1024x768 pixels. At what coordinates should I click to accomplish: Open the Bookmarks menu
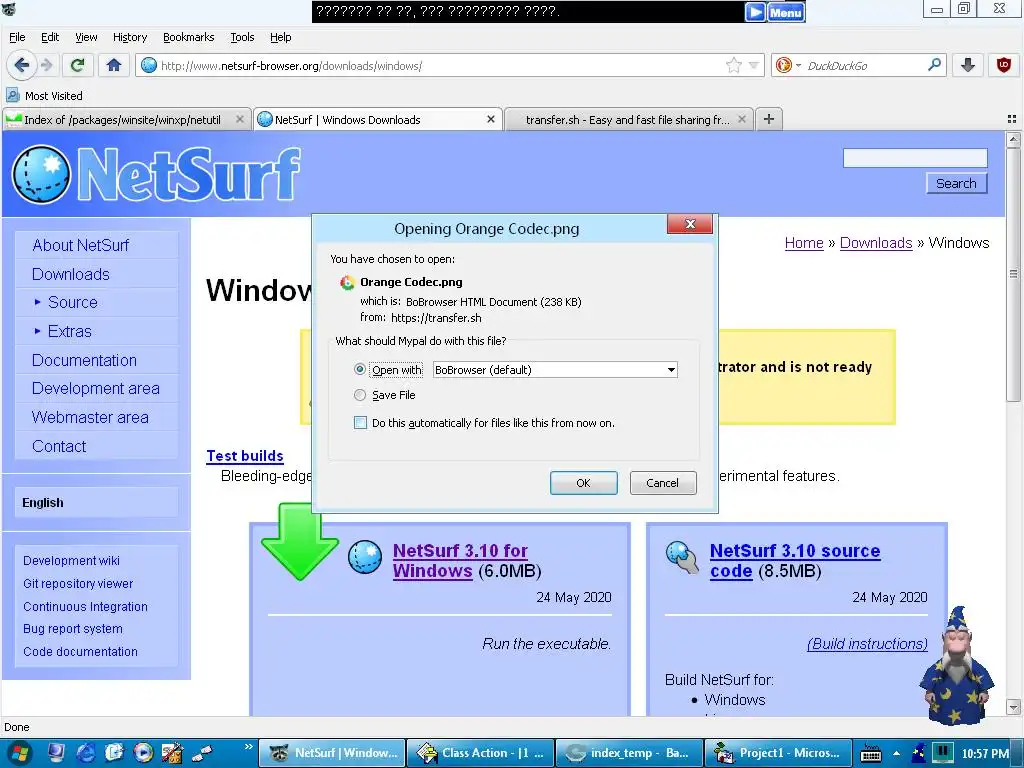click(189, 37)
